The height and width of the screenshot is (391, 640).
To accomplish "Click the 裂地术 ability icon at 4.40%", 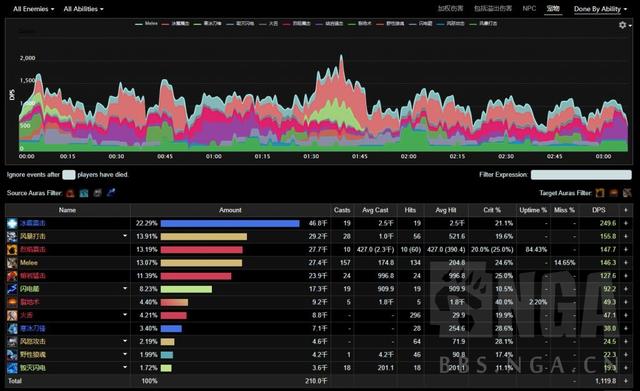I will (12, 302).
